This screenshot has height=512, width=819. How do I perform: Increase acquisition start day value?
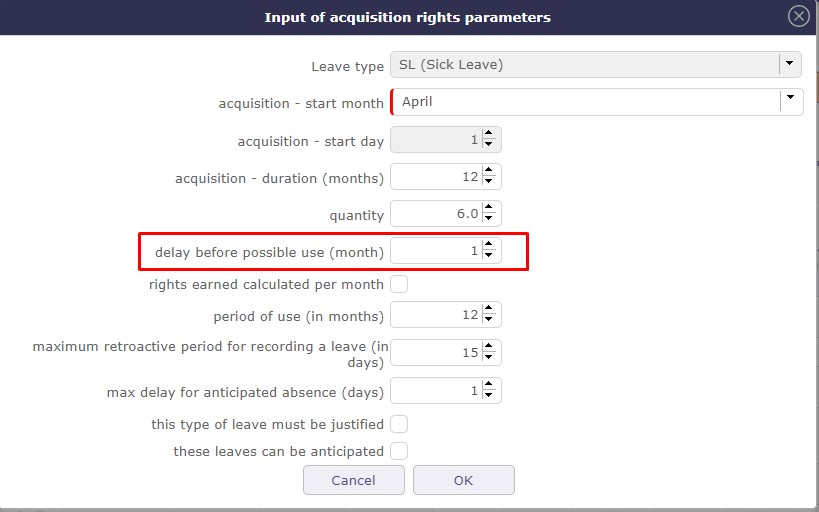(x=488, y=134)
